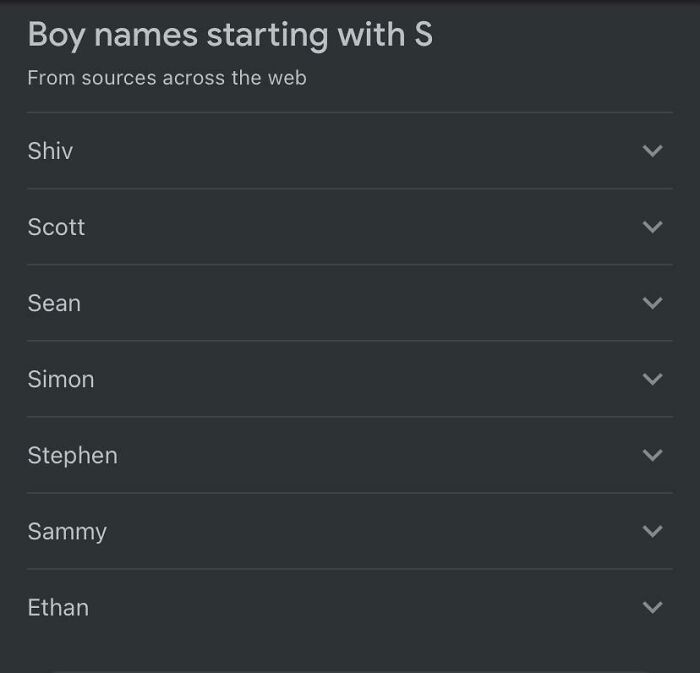Open the Ethan row chevron arrow

click(652, 607)
